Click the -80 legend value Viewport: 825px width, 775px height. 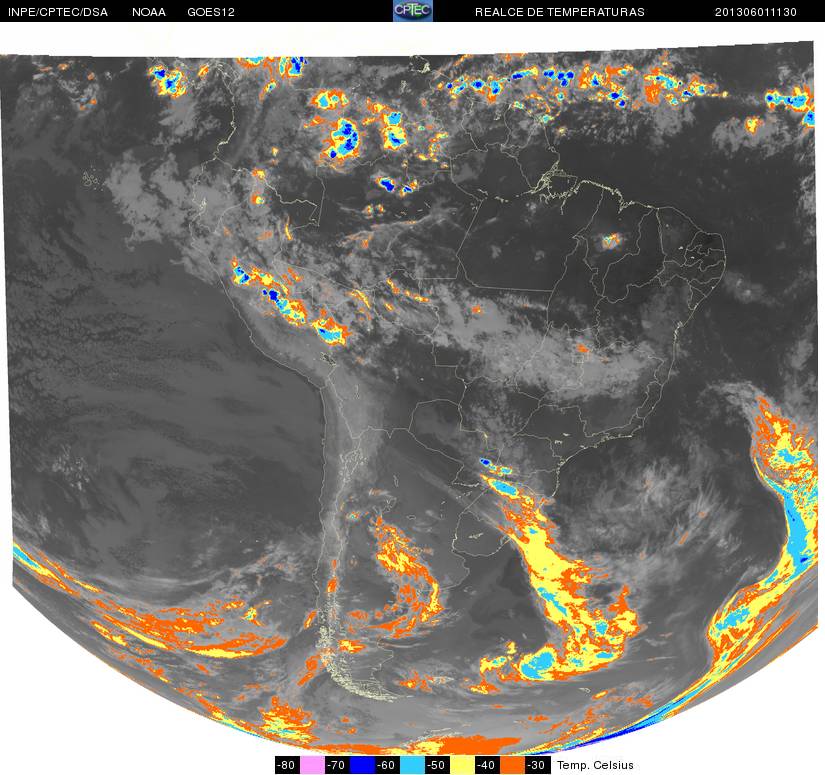pos(287,765)
